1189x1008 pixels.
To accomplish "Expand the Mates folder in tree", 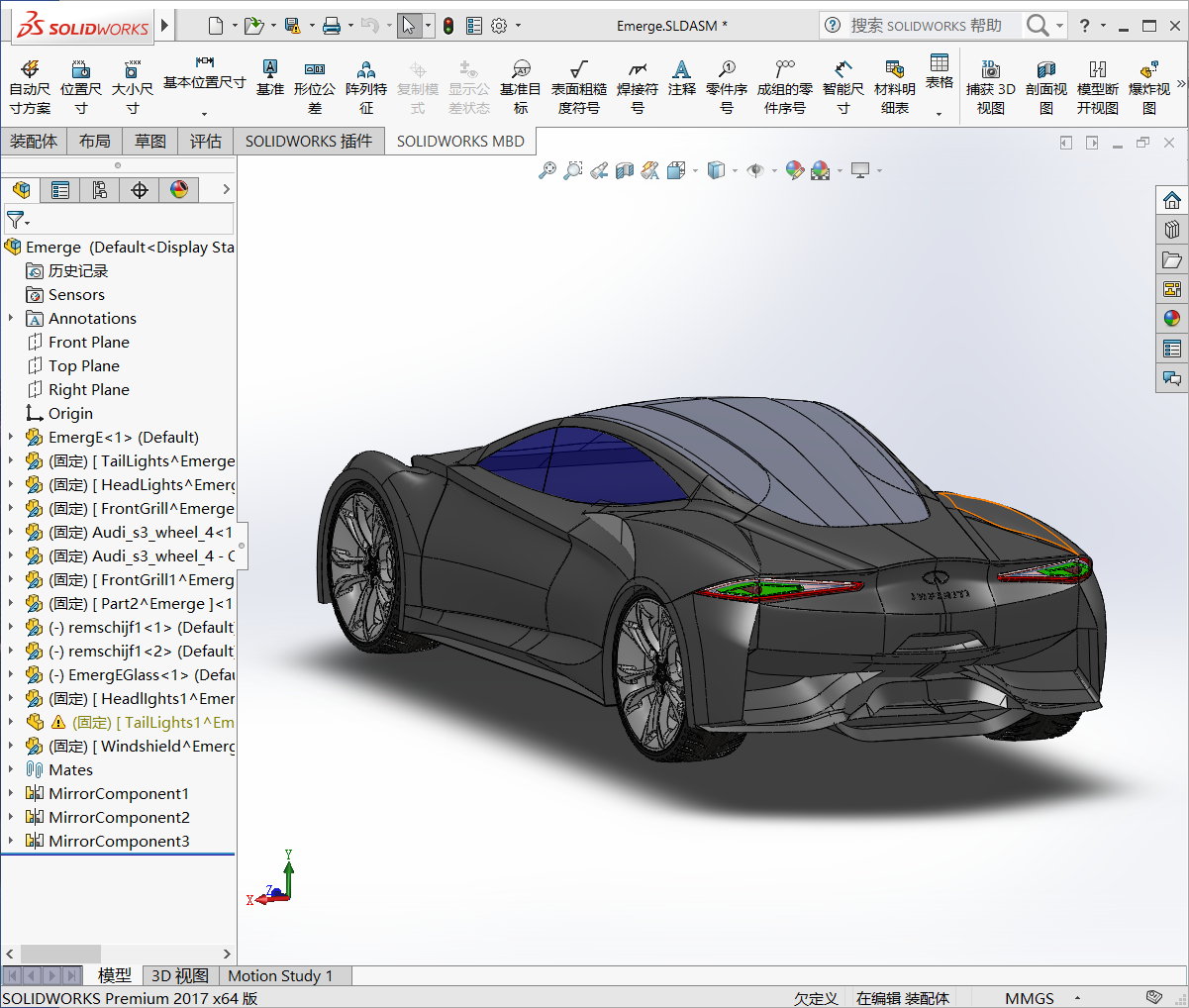I will point(11,769).
